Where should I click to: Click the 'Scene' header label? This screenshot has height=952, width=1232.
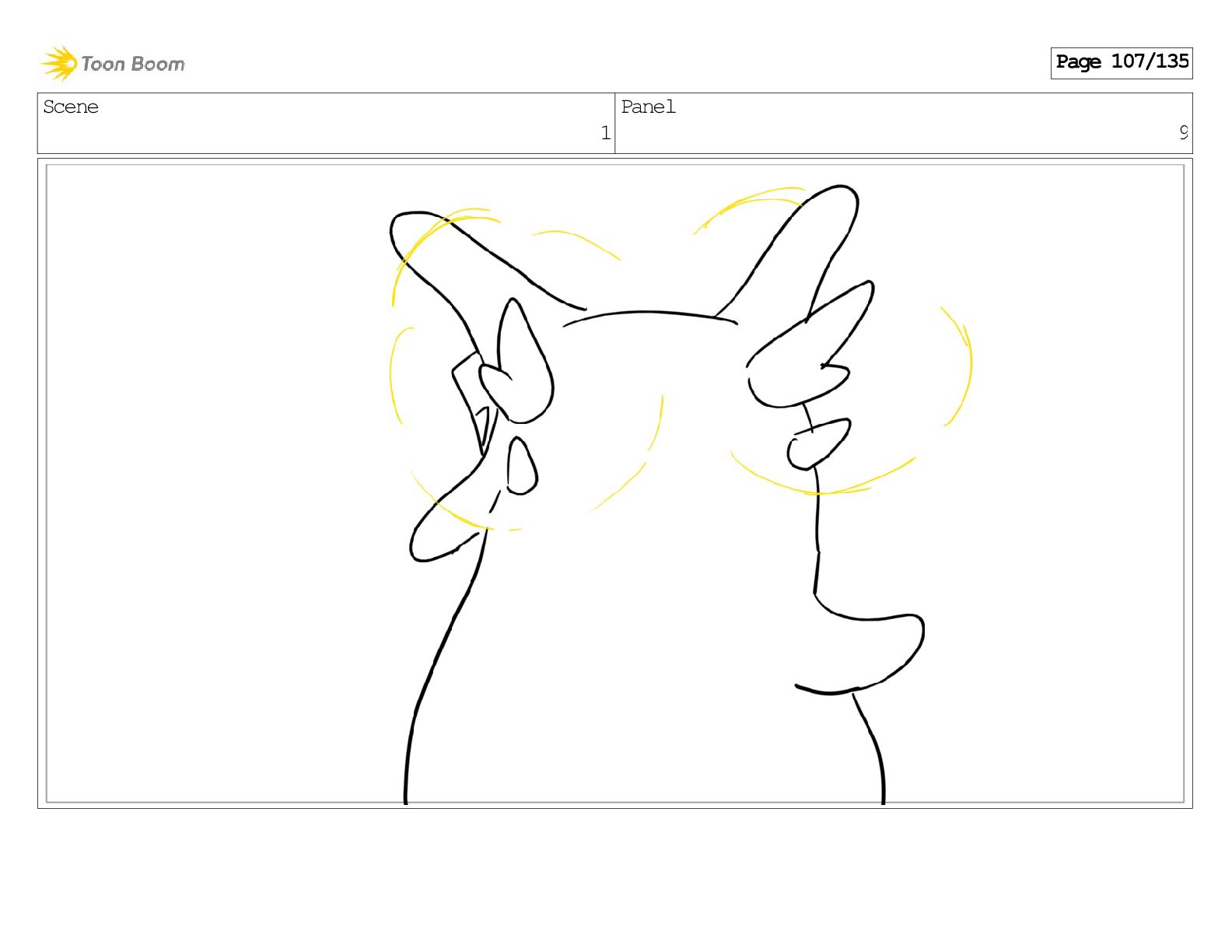[x=71, y=107]
